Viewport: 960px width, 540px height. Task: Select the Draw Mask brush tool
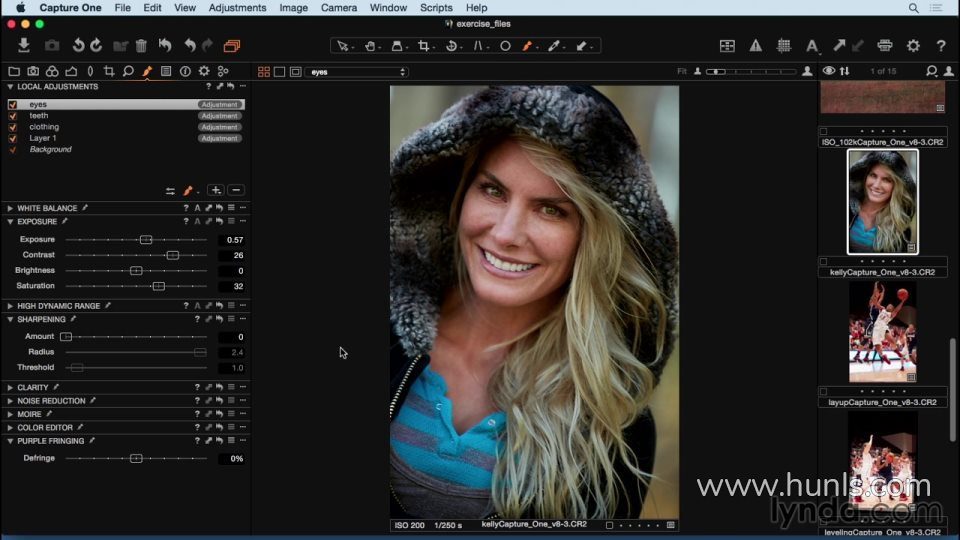pyautogui.click(x=527, y=45)
